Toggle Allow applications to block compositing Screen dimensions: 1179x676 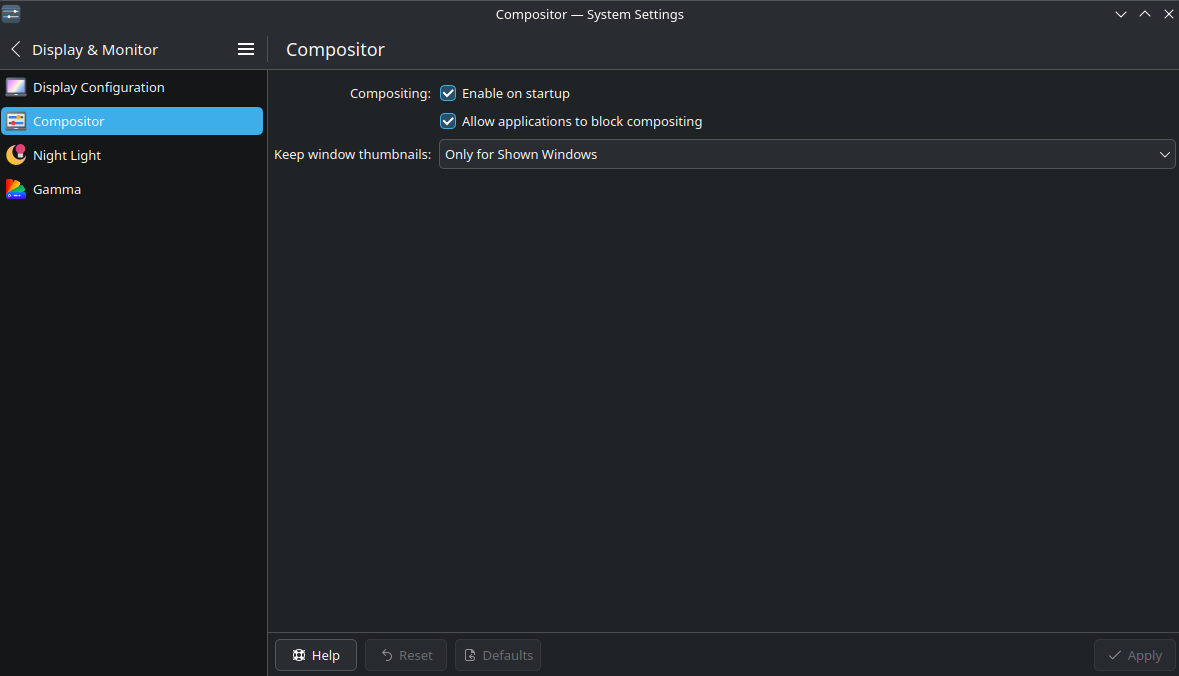click(x=448, y=121)
